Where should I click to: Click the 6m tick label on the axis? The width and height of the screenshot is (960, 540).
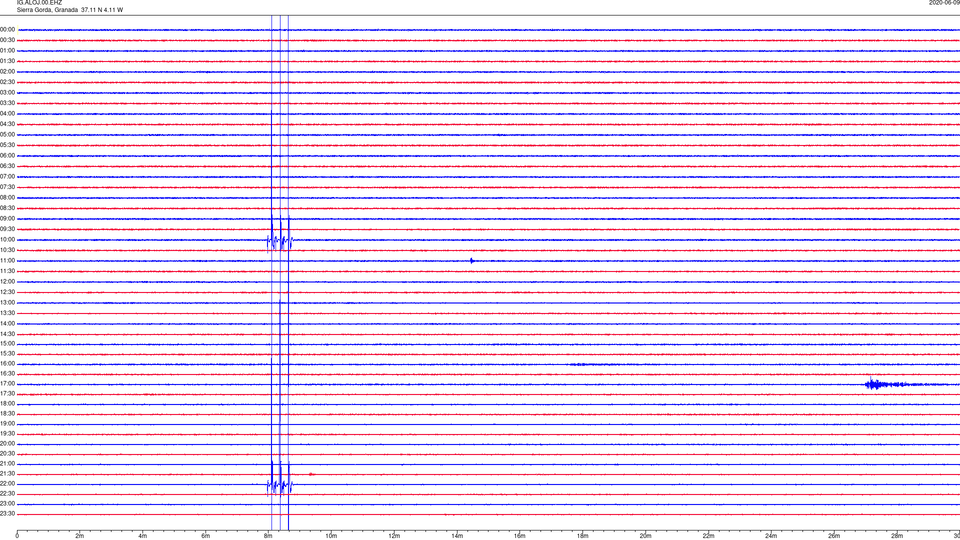pos(206,536)
